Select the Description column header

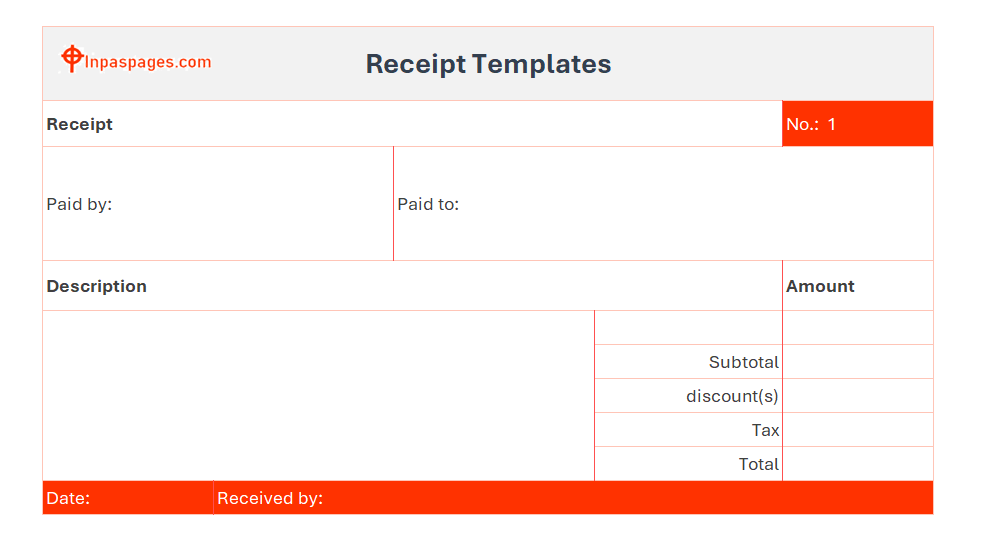point(412,286)
